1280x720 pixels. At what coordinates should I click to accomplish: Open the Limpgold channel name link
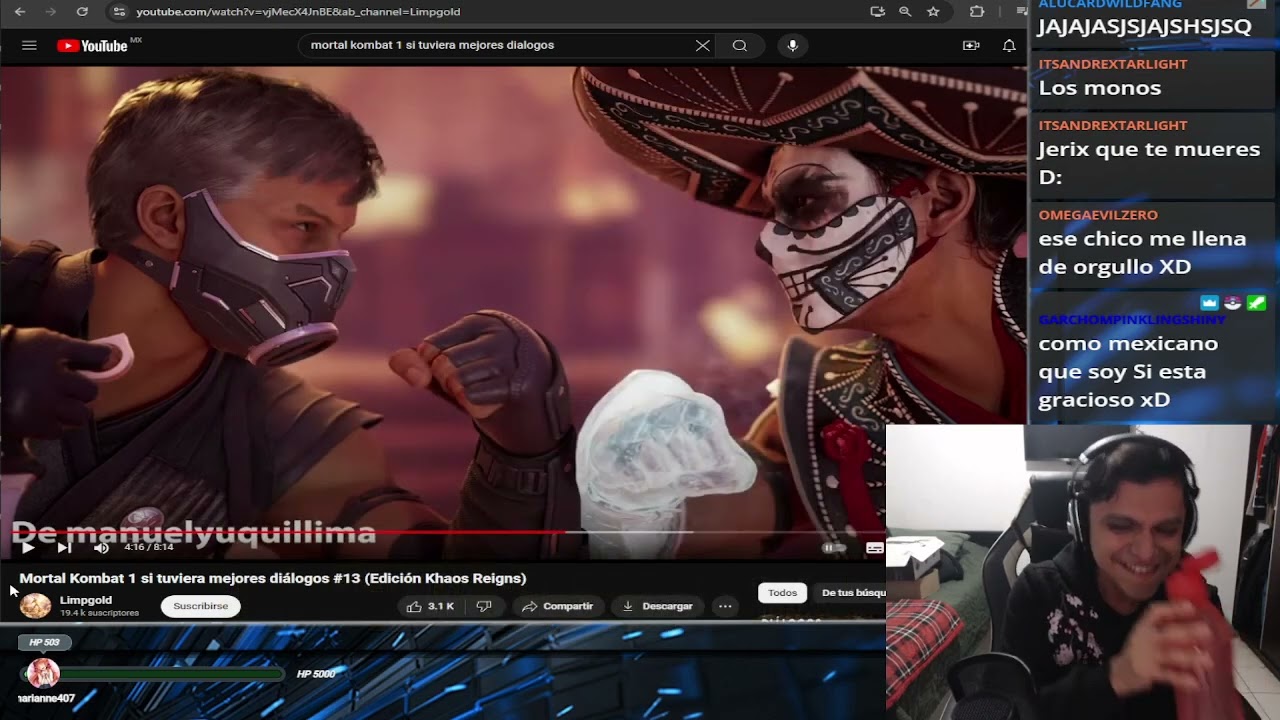[x=86, y=600]
